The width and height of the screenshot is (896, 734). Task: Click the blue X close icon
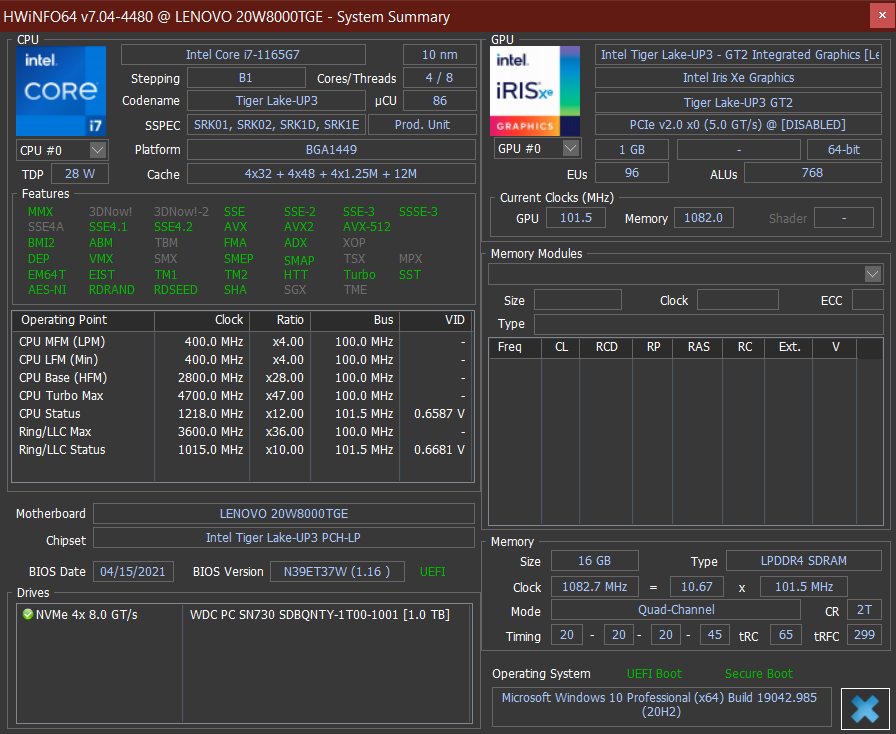pos(864,707)
